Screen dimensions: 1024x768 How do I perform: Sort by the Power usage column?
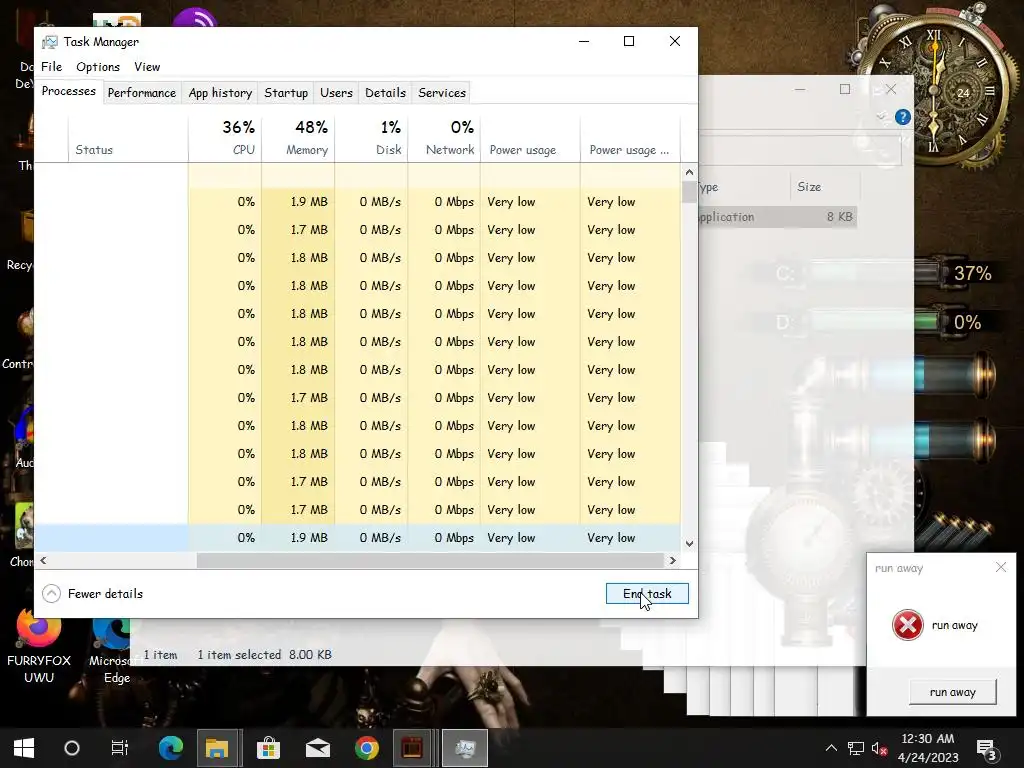pos(530,139)
